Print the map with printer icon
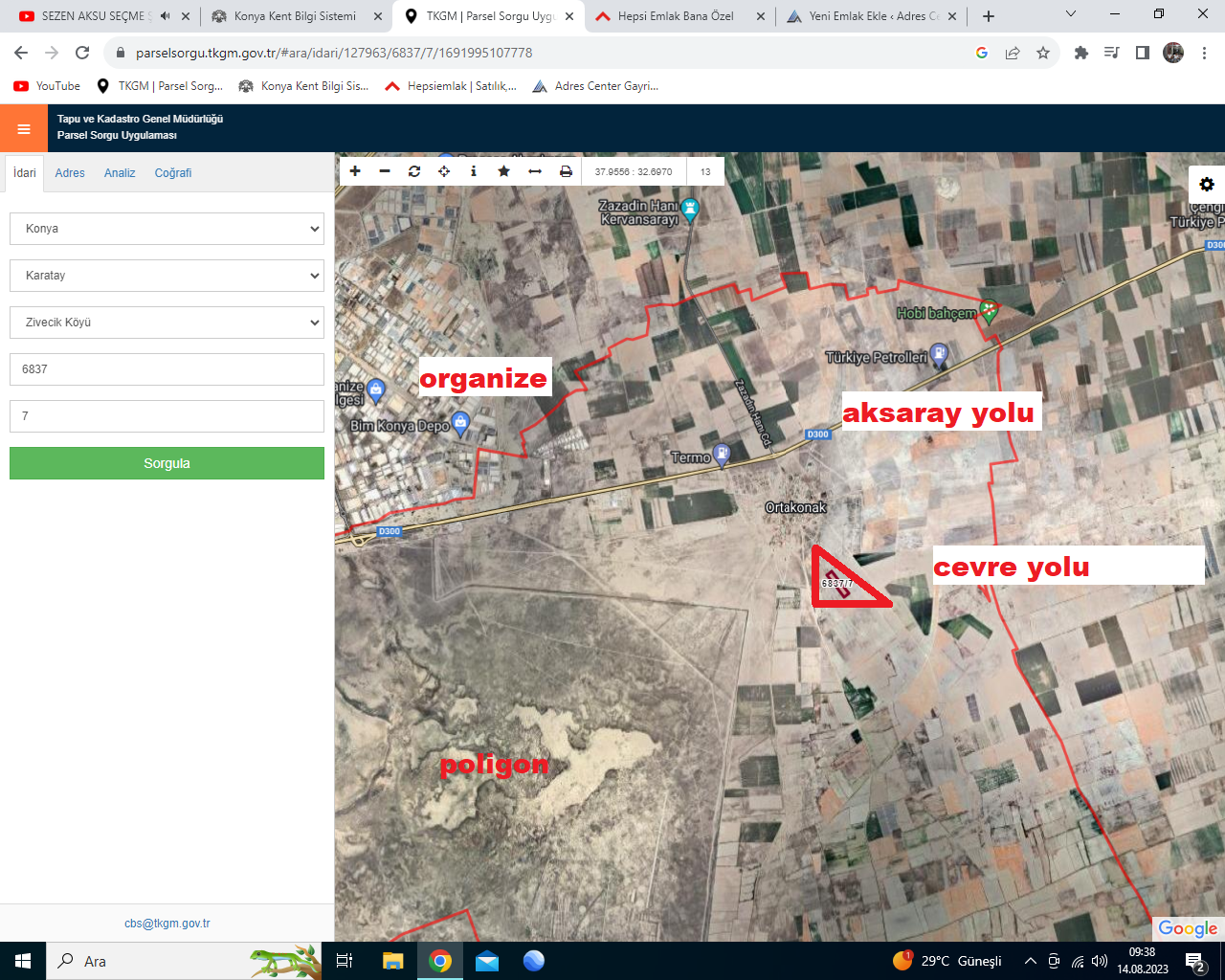Viewport: 1225px width, 980px height. click(566, 171)
